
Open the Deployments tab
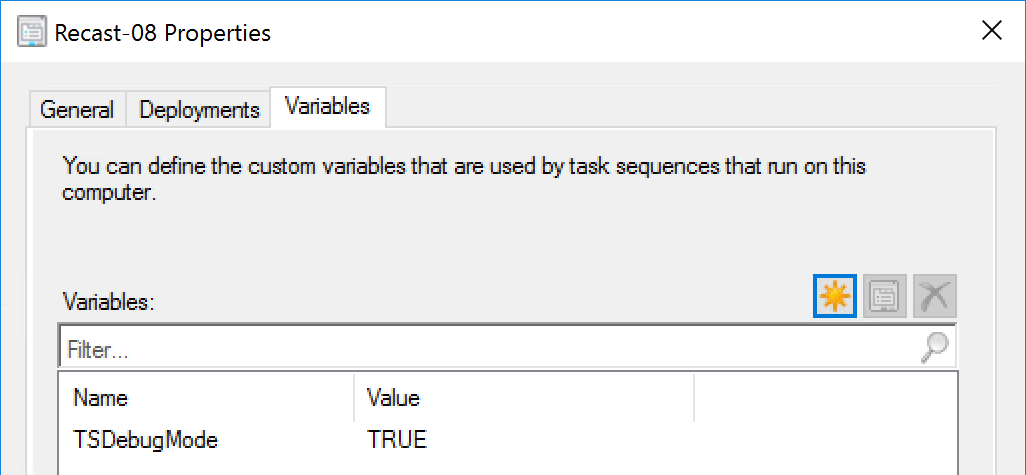point(199,110)
